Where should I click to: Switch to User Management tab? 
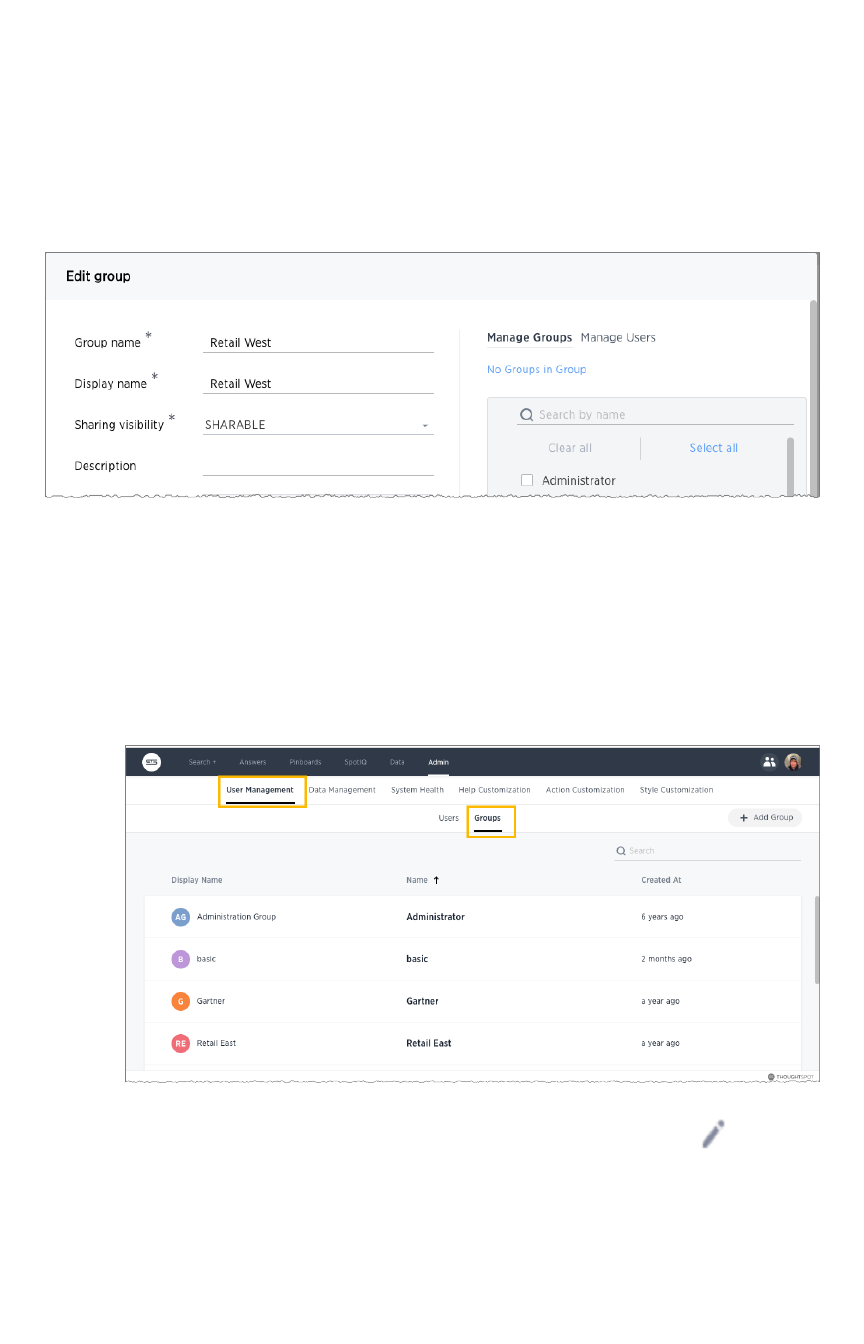point(260,790)
